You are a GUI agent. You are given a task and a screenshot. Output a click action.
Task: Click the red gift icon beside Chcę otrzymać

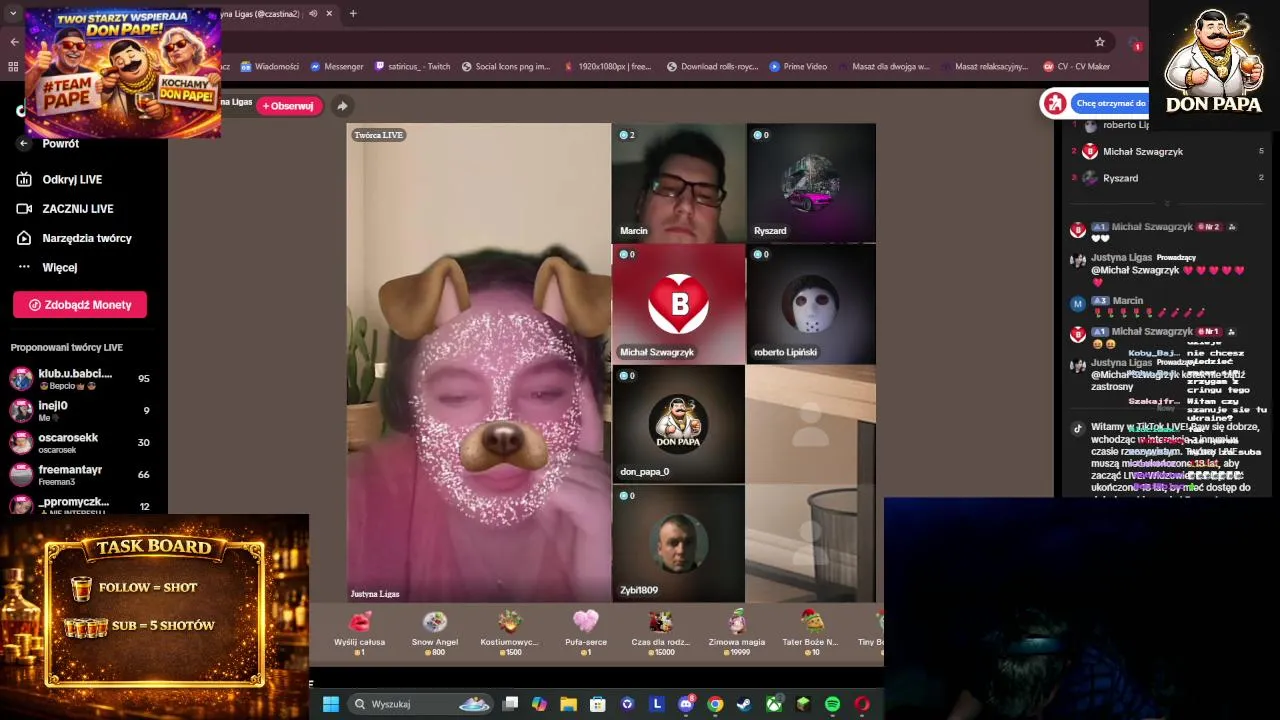pos(1055,103)
